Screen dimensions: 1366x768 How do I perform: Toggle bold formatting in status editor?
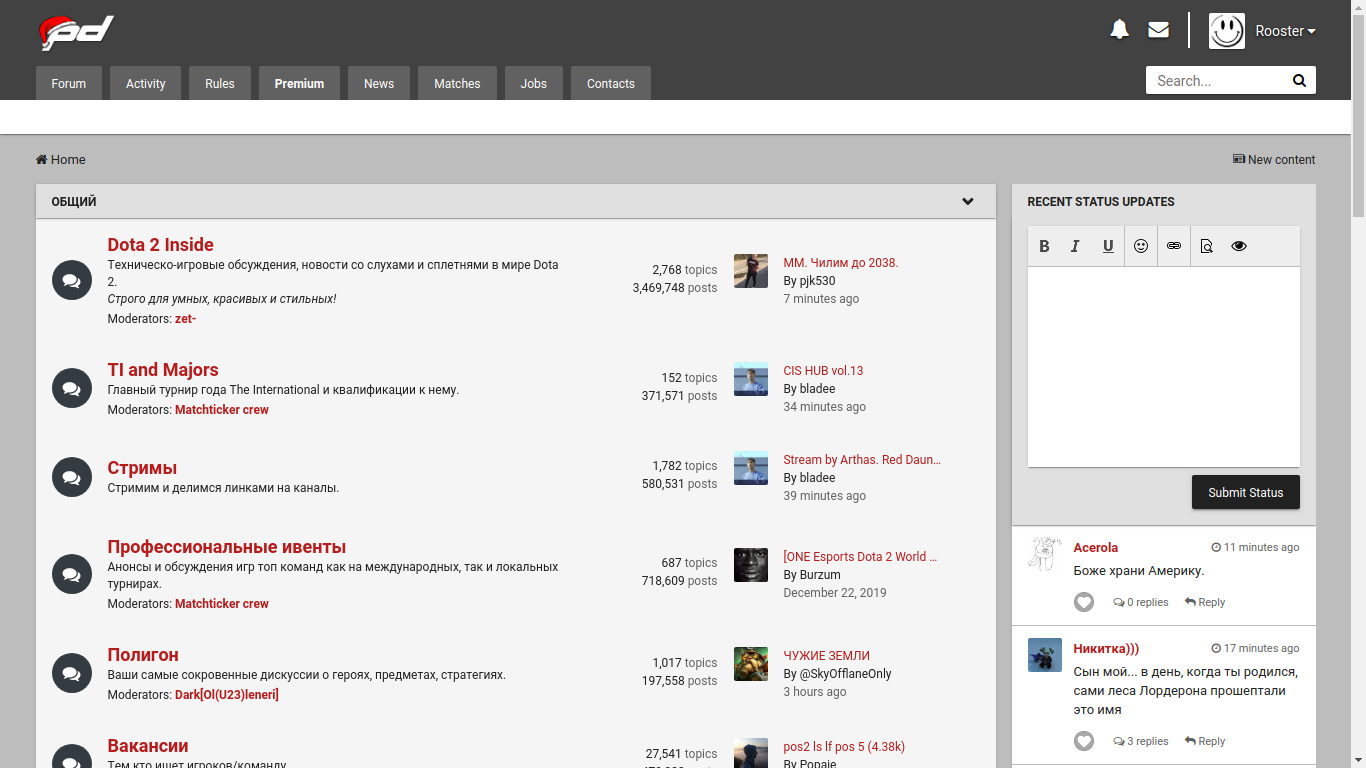point(1044,246)
